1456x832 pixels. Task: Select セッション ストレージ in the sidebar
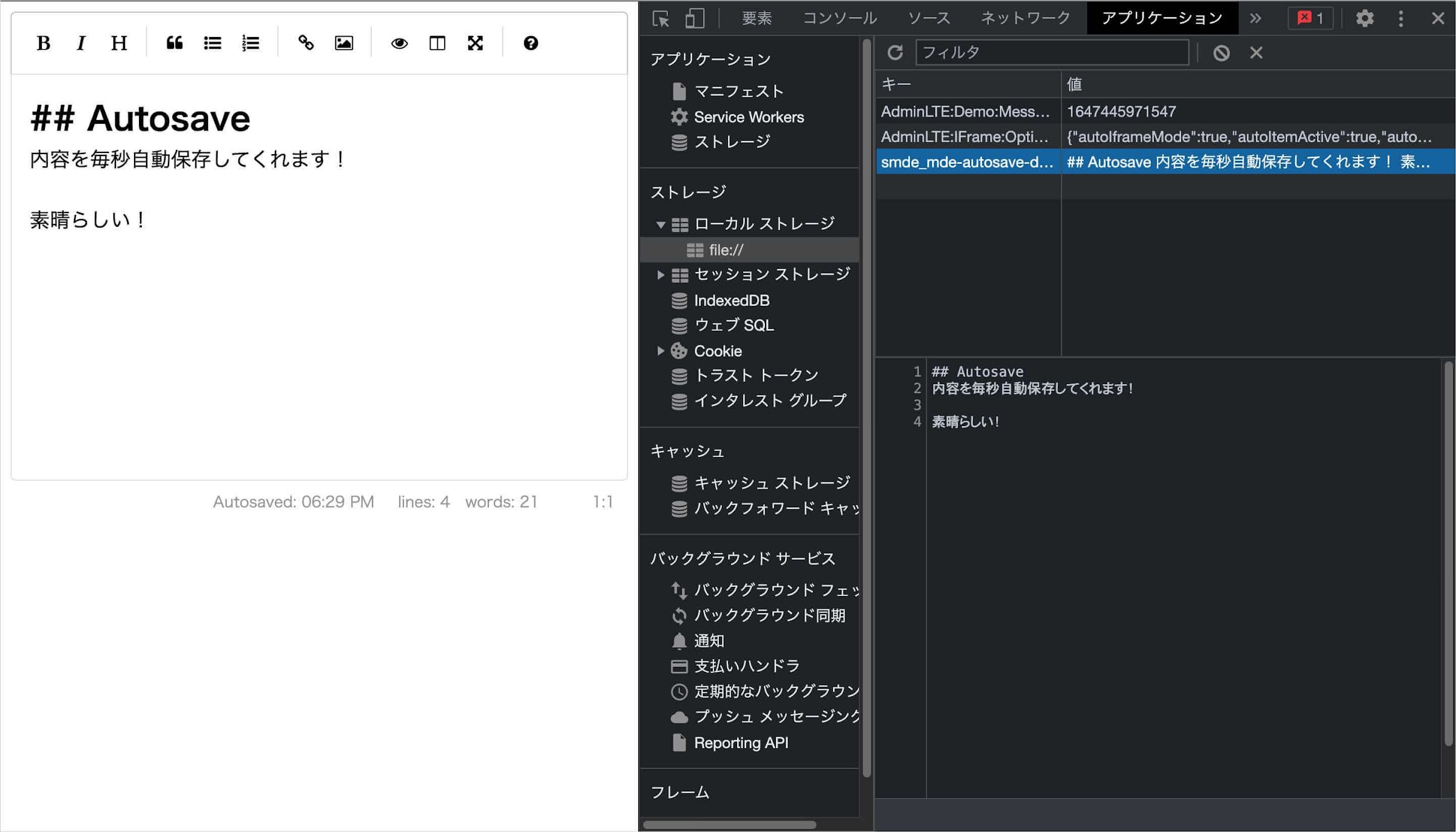(x=772, y=275)
